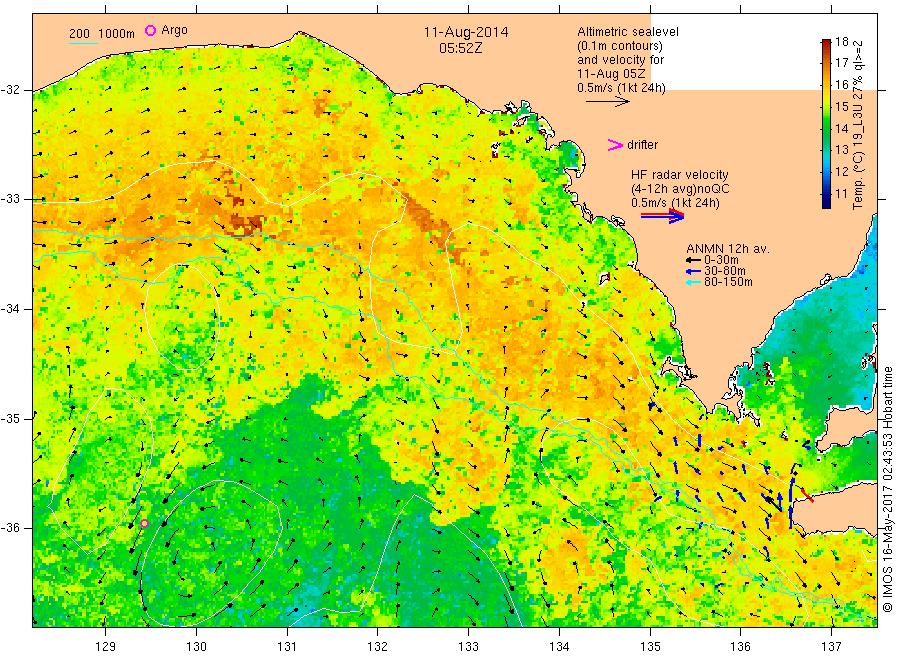The image size is (900, 660).
Task: Click colorbar value 11
Action: pyautogui.click(x=841, y=193)
